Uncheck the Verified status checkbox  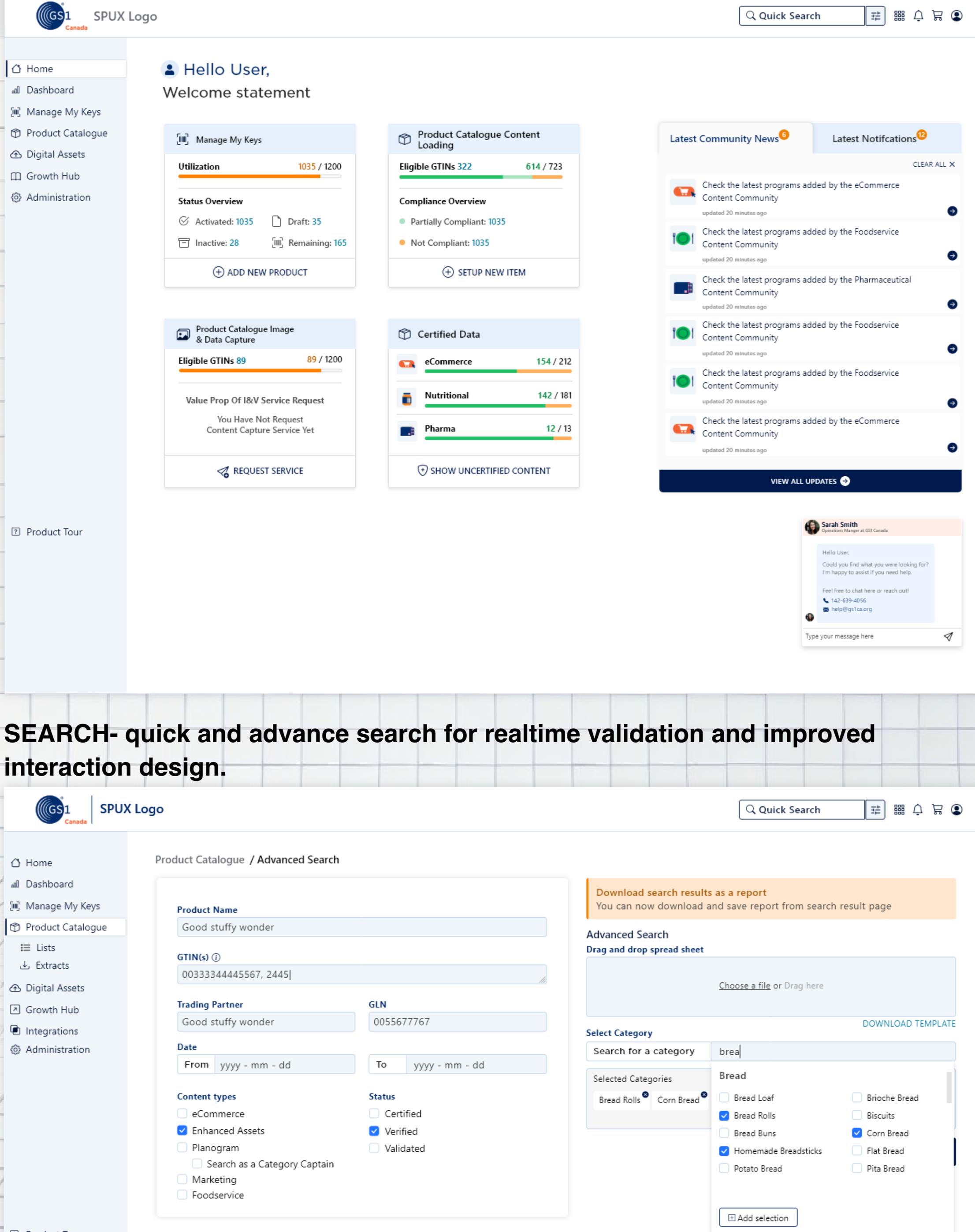[x=374, y=1131]
